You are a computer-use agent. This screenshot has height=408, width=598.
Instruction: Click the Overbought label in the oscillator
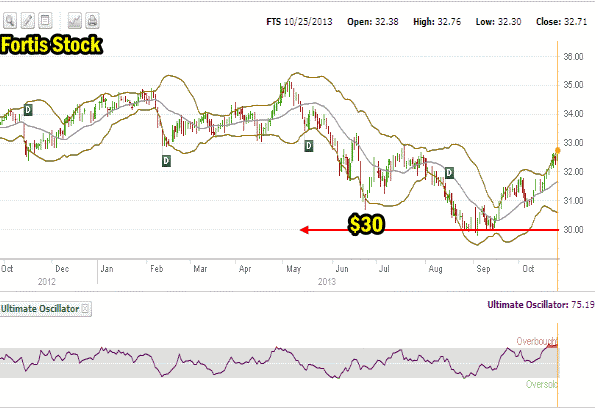point(537,341)
